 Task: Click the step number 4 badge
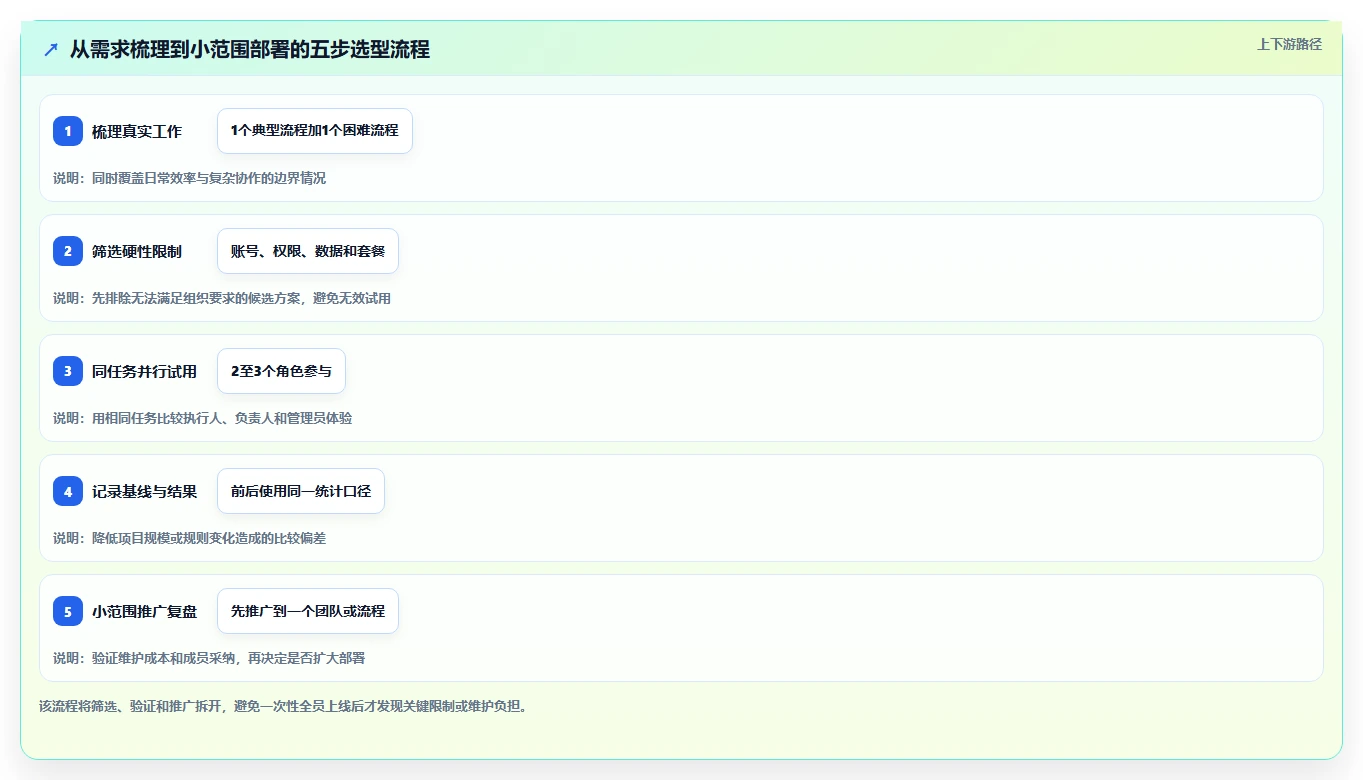[68, 491]
